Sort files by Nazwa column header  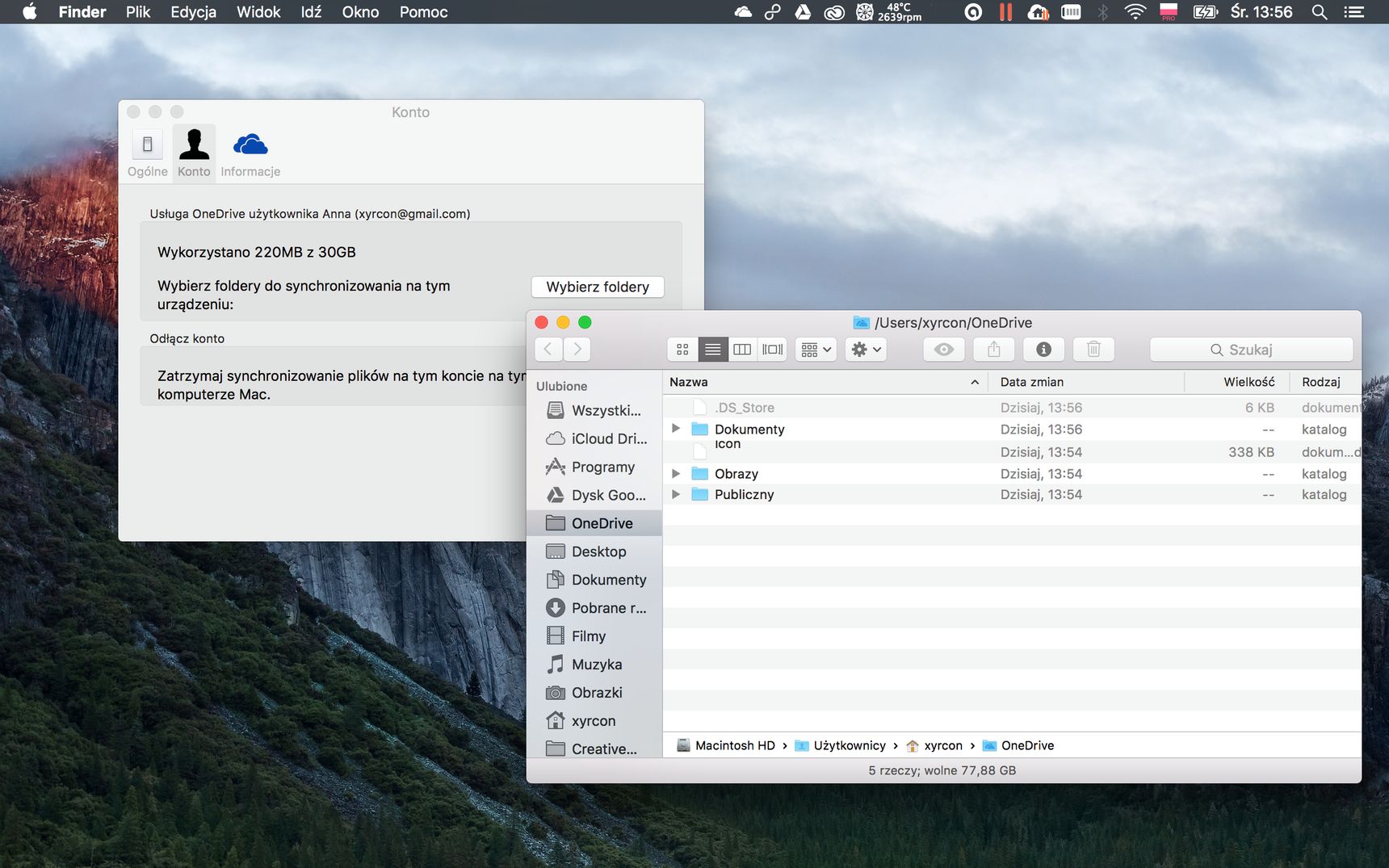[x=825, y=382]
